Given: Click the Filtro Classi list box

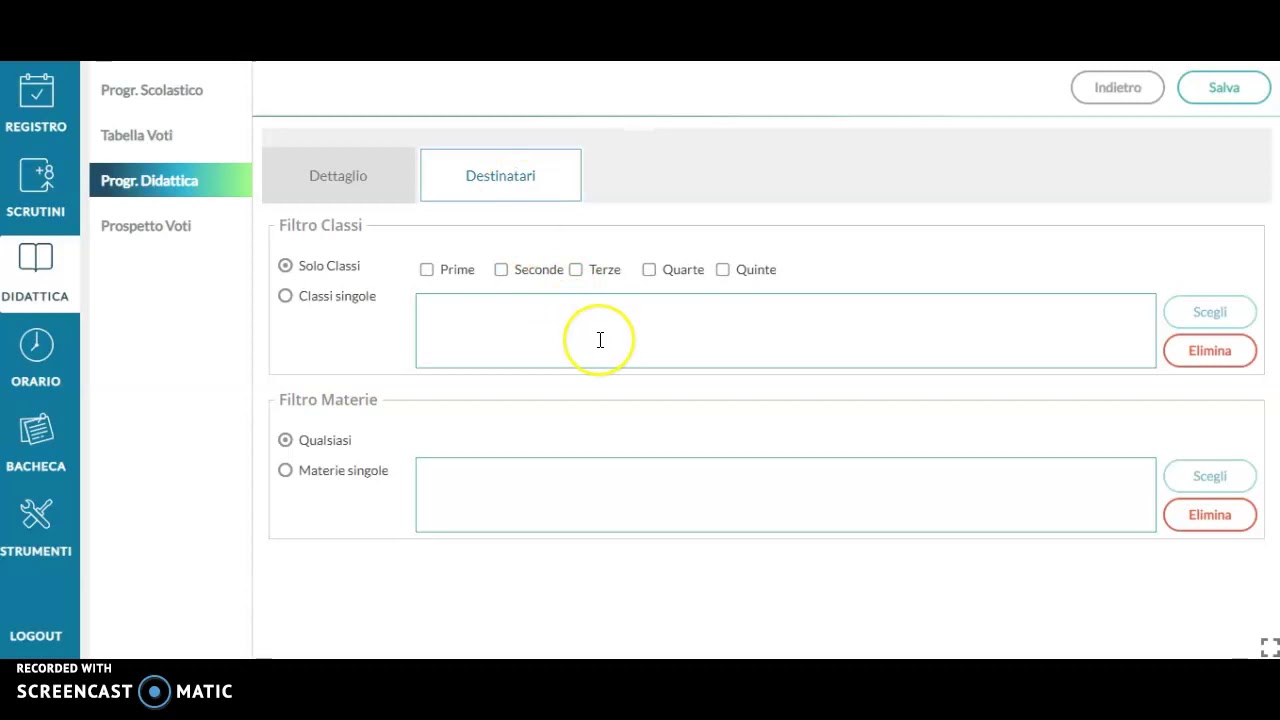Looking at the screenshot, I should coord(786,331).
